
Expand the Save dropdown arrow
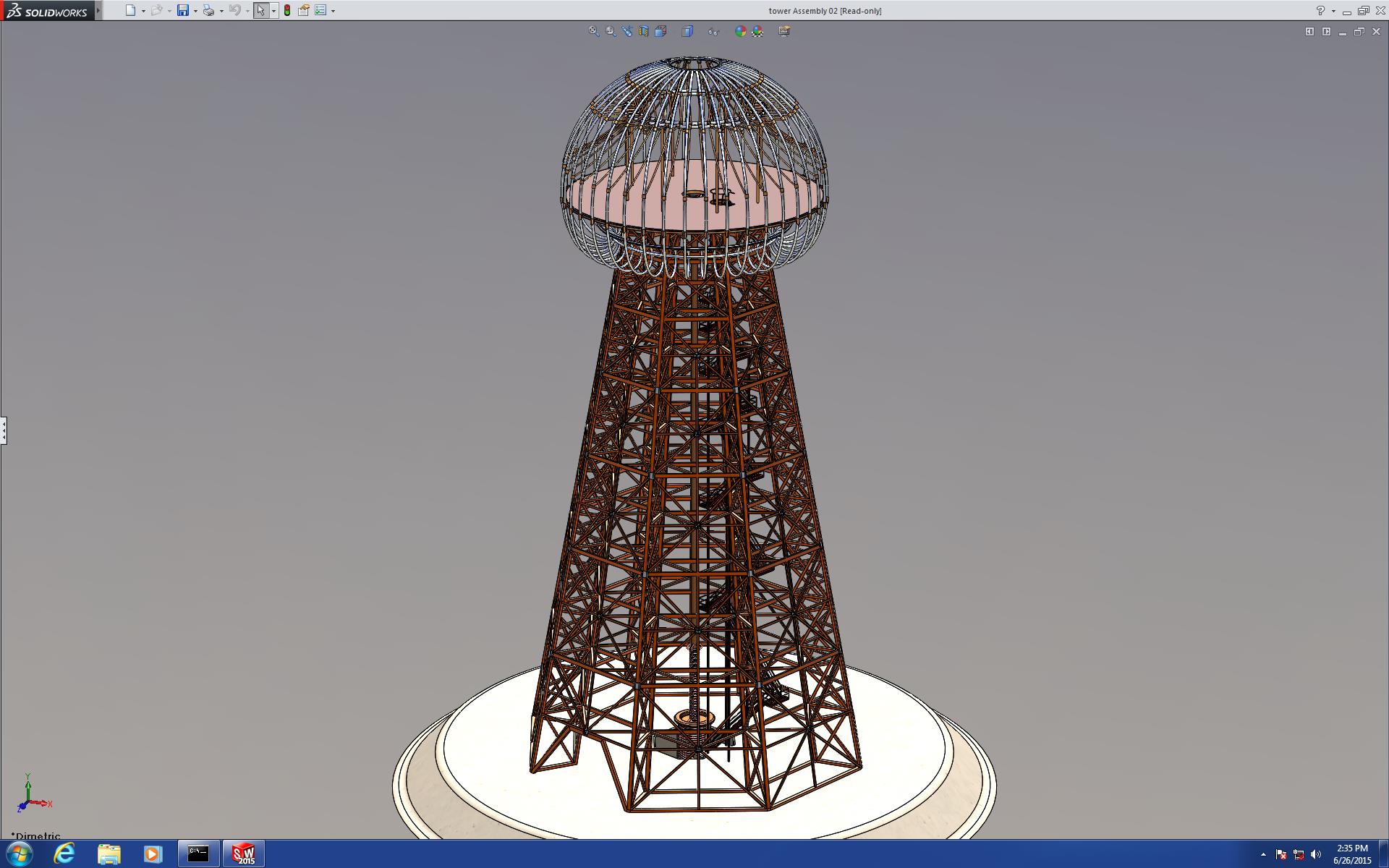click(x=195, y=11)
